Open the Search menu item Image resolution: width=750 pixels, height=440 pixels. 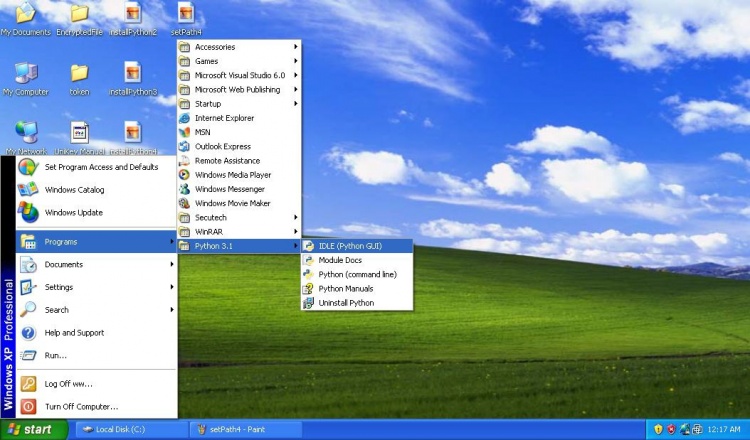point(97,310)
